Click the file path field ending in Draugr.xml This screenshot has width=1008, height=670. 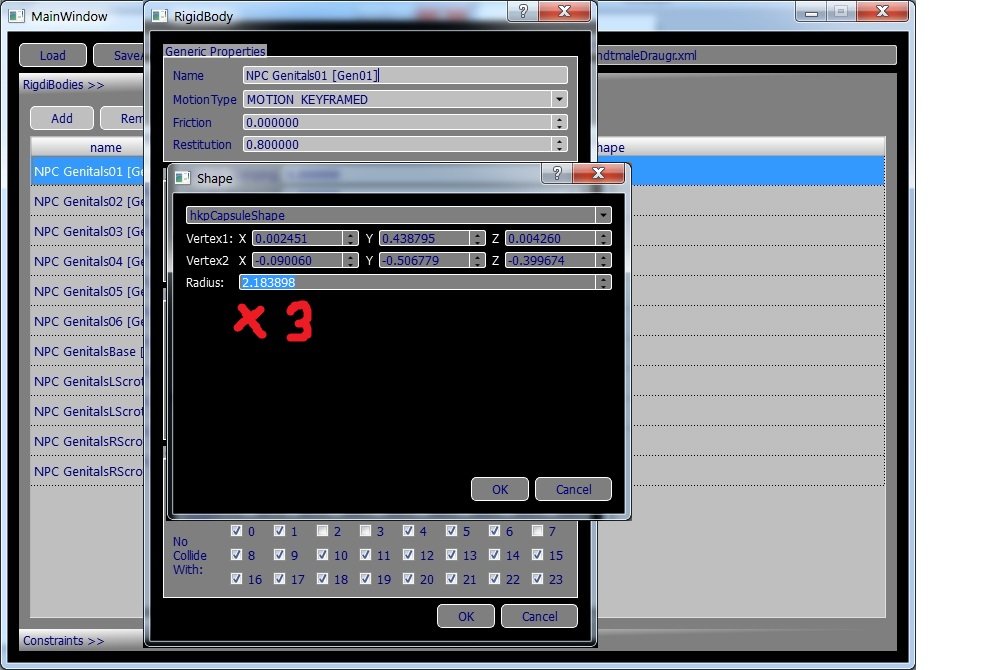tap(746, 55)
